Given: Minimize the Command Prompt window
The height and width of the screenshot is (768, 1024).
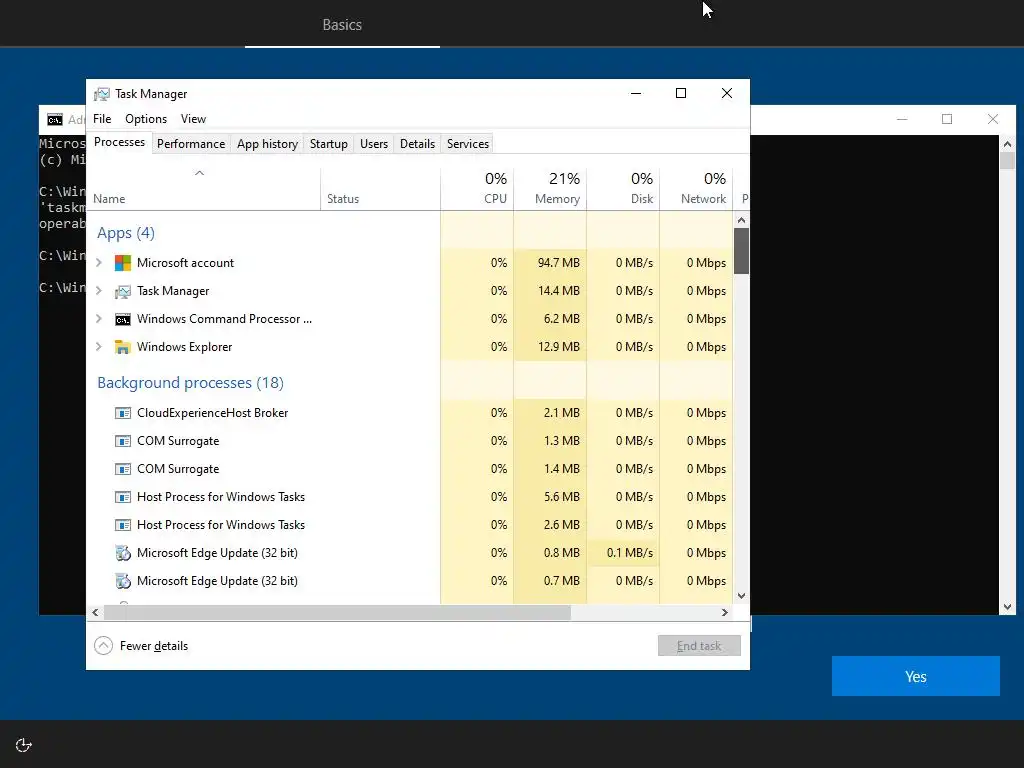Looking at the screenshot, I should coord(902,119).
